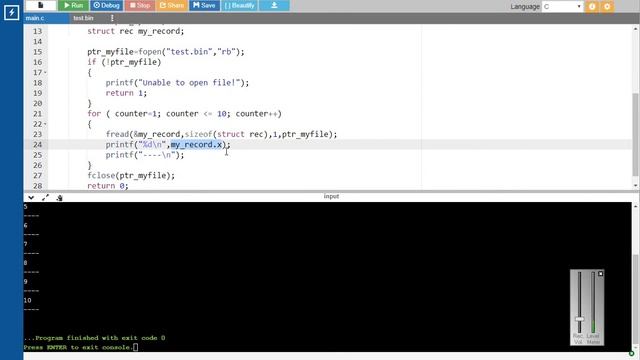Click the fread call on line 23

[221, 134]
